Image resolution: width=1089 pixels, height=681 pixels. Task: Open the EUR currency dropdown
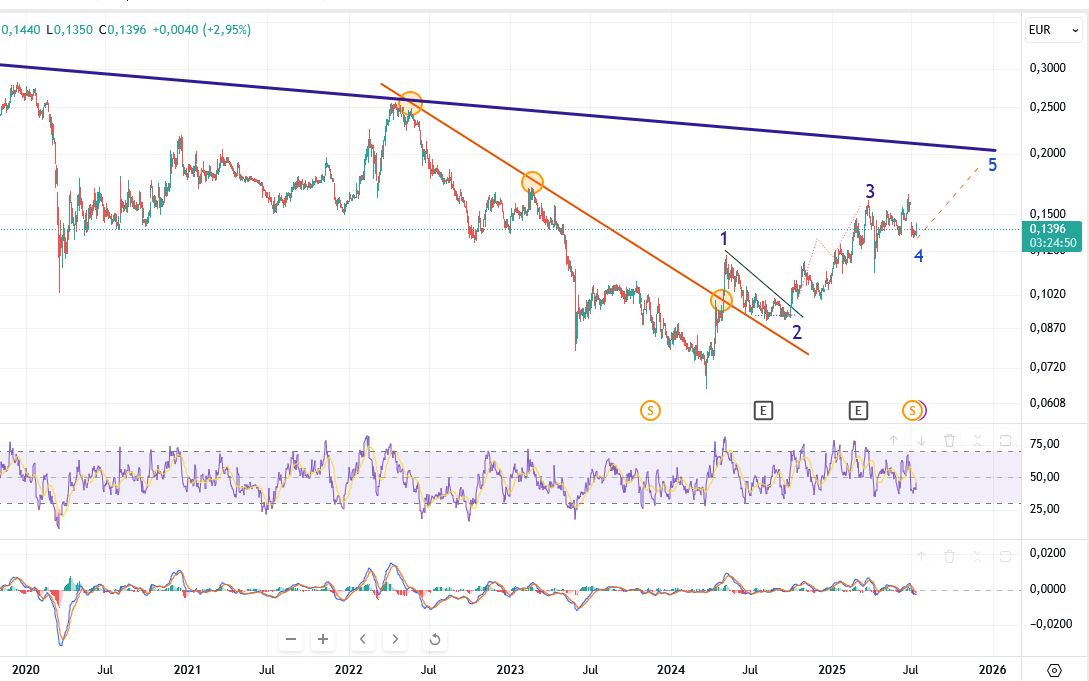(1054, 30)
